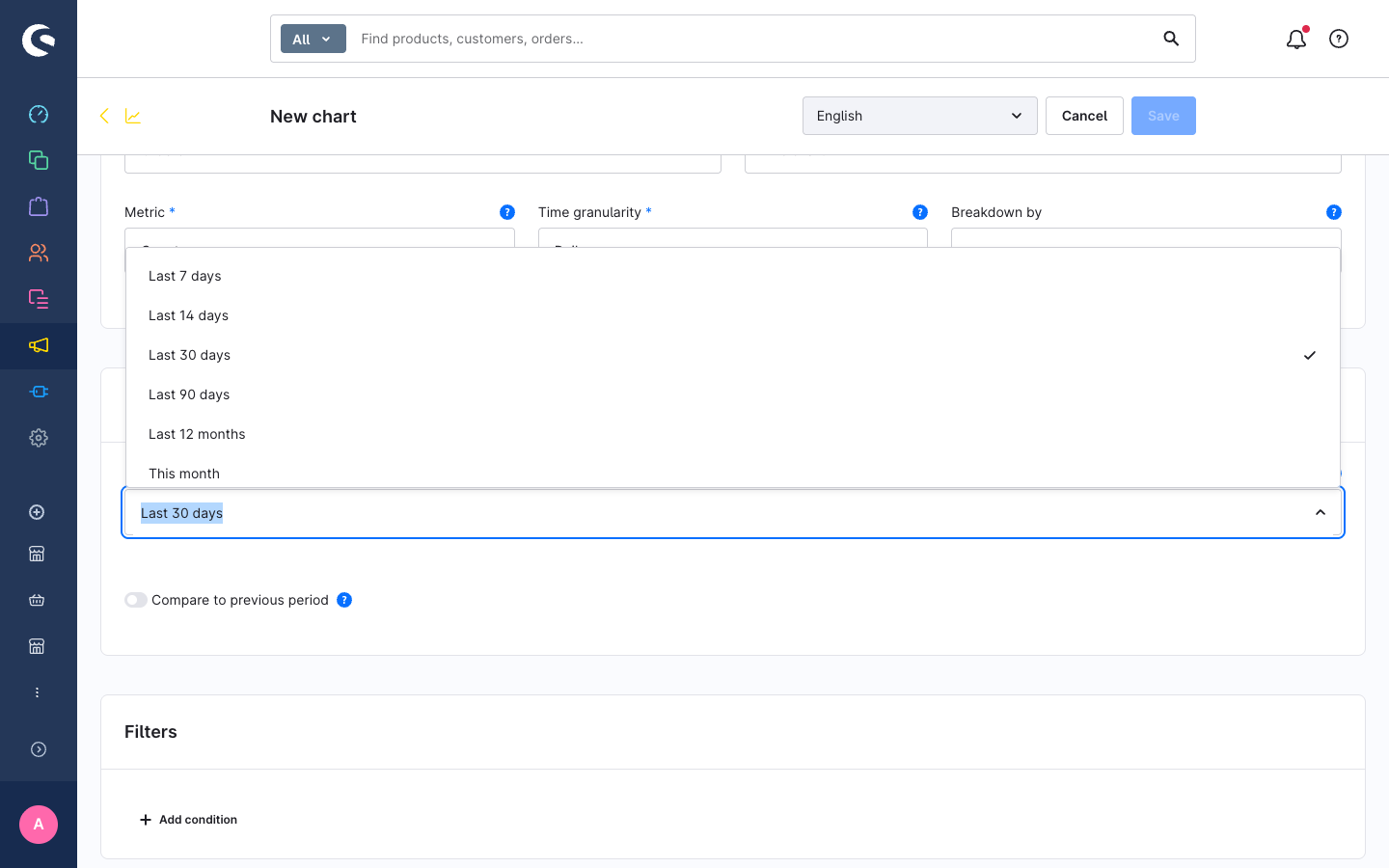Select Last 7 days option
The width and height of the screenshot is (1389, 868).
pos(733,276)
